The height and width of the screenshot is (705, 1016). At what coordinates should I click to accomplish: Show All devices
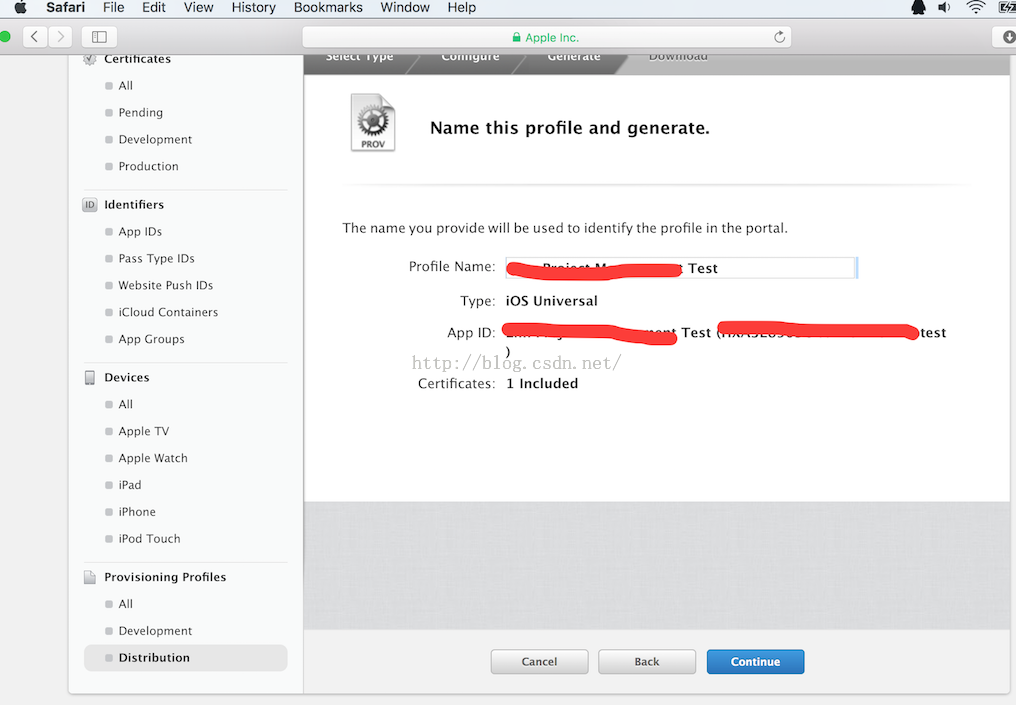(x=126, y=404)
